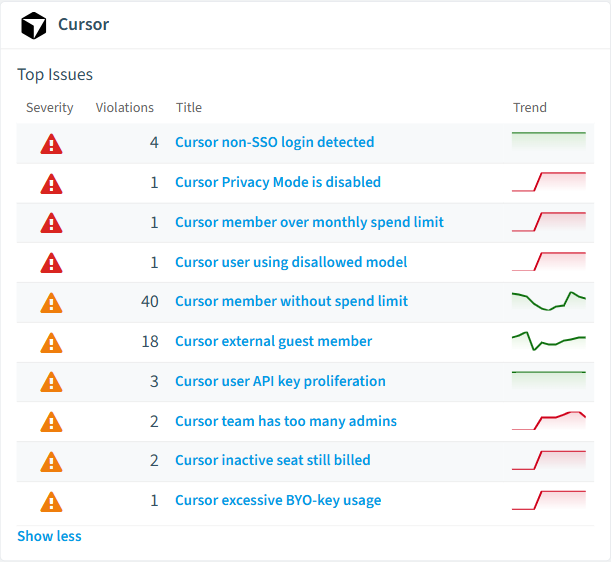611x562 pixels.
Task: Click orange warning icon for excessive BYO-key usage
Action: 51,502
